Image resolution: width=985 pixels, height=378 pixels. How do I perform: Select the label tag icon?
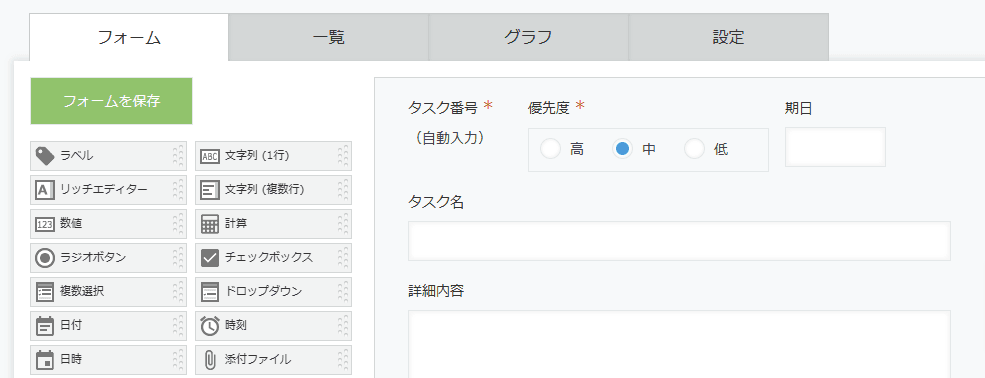click(45, 156)
